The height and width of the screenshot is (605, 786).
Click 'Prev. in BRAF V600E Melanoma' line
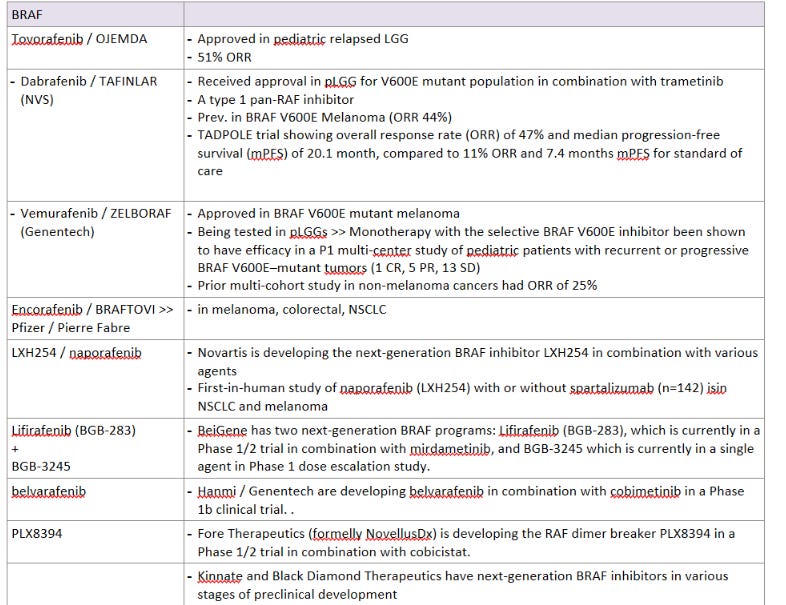325,117
